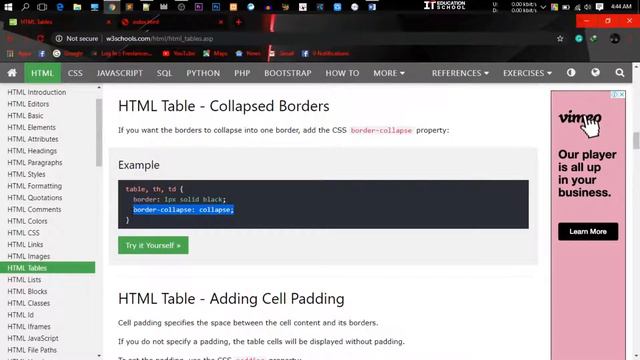Reload the current Chrome page
The height and width of the screenshot is (360, 640).
40,38
